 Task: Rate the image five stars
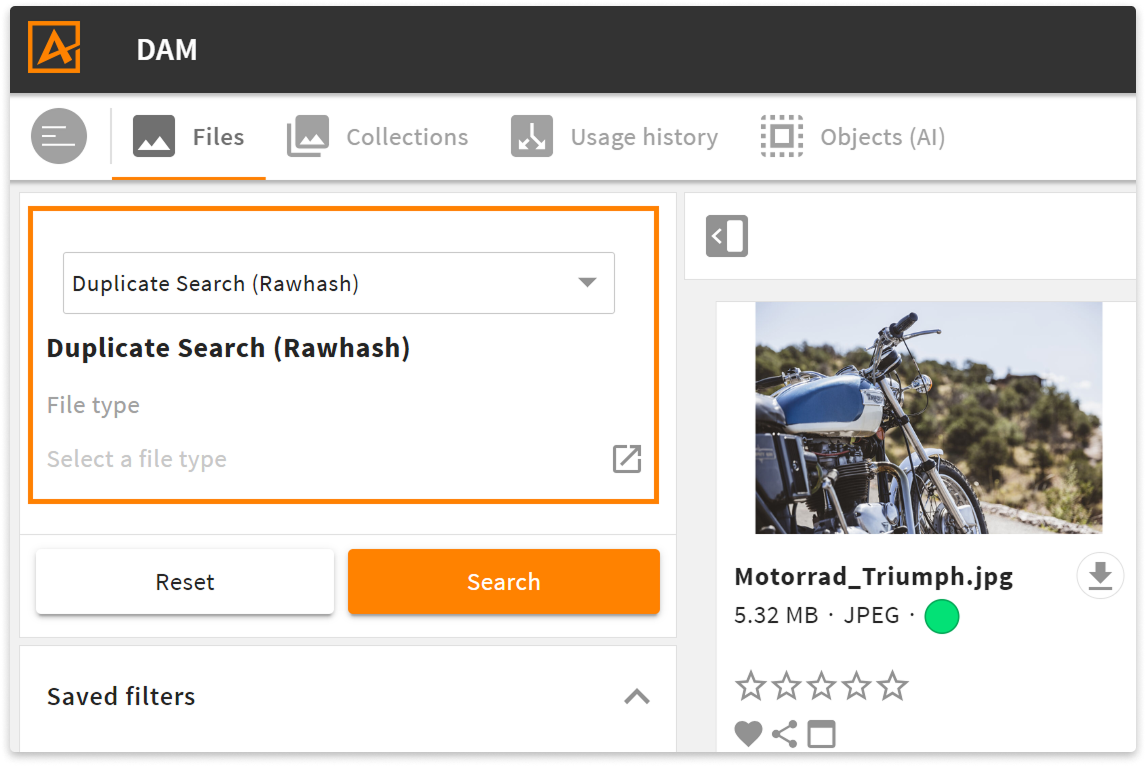click(x=892, y=686)
